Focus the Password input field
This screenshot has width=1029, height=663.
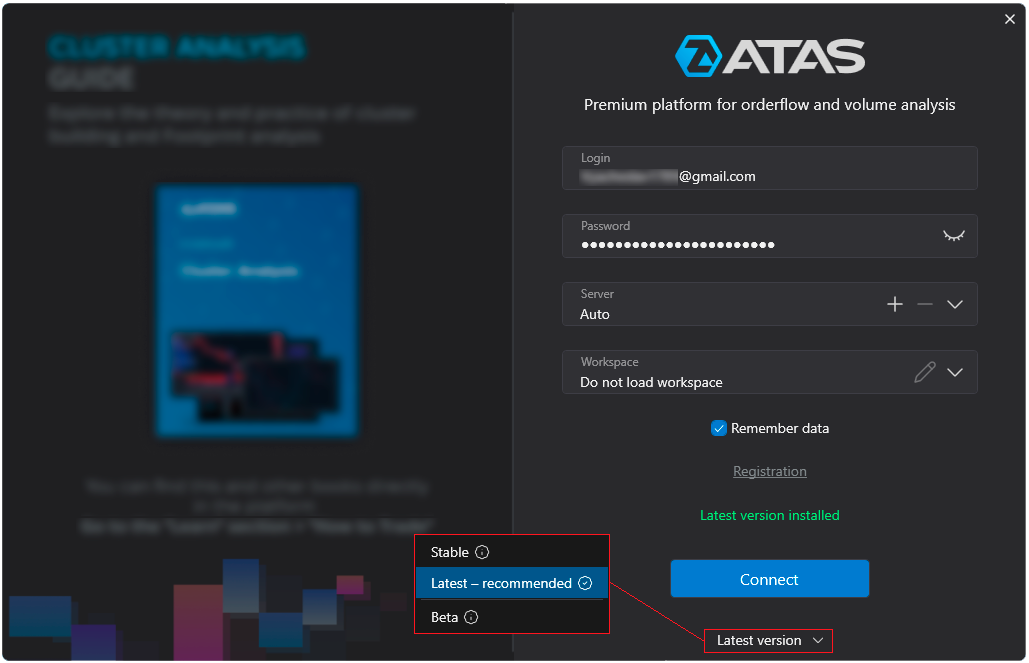click(x=750, y=244)
